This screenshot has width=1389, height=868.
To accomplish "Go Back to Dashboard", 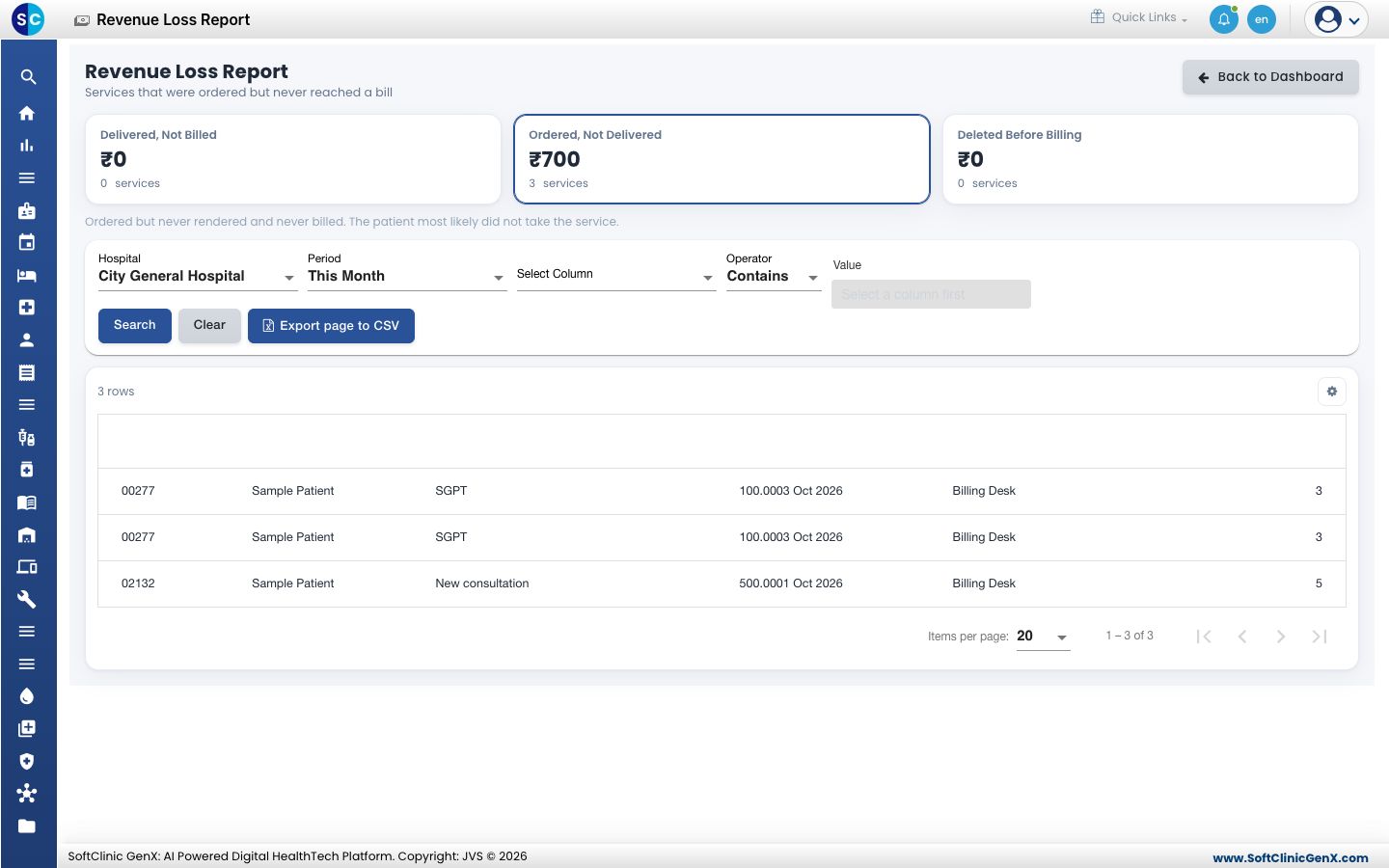I will [x=1270, y=77].
